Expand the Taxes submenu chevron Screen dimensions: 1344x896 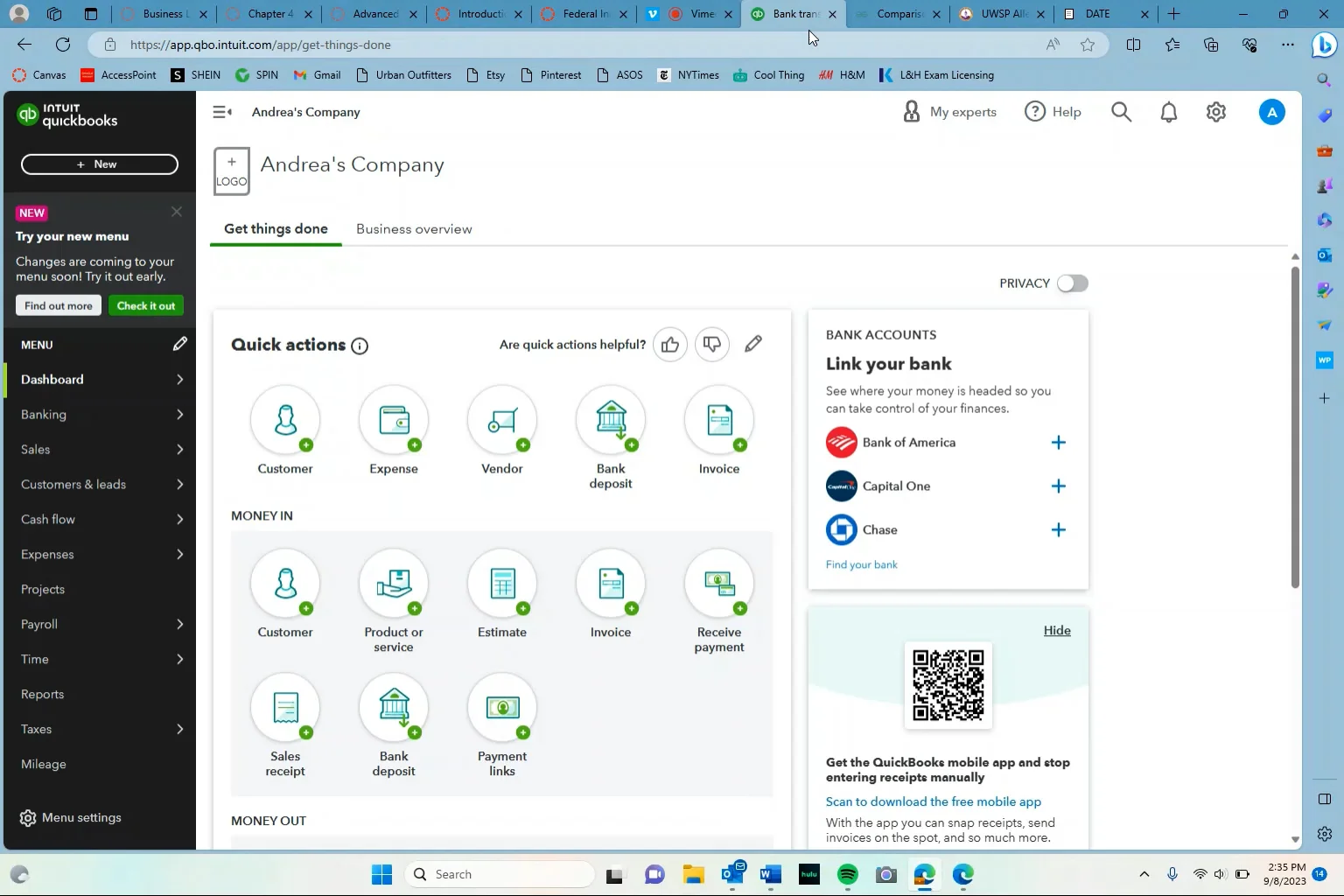point(179,730)
